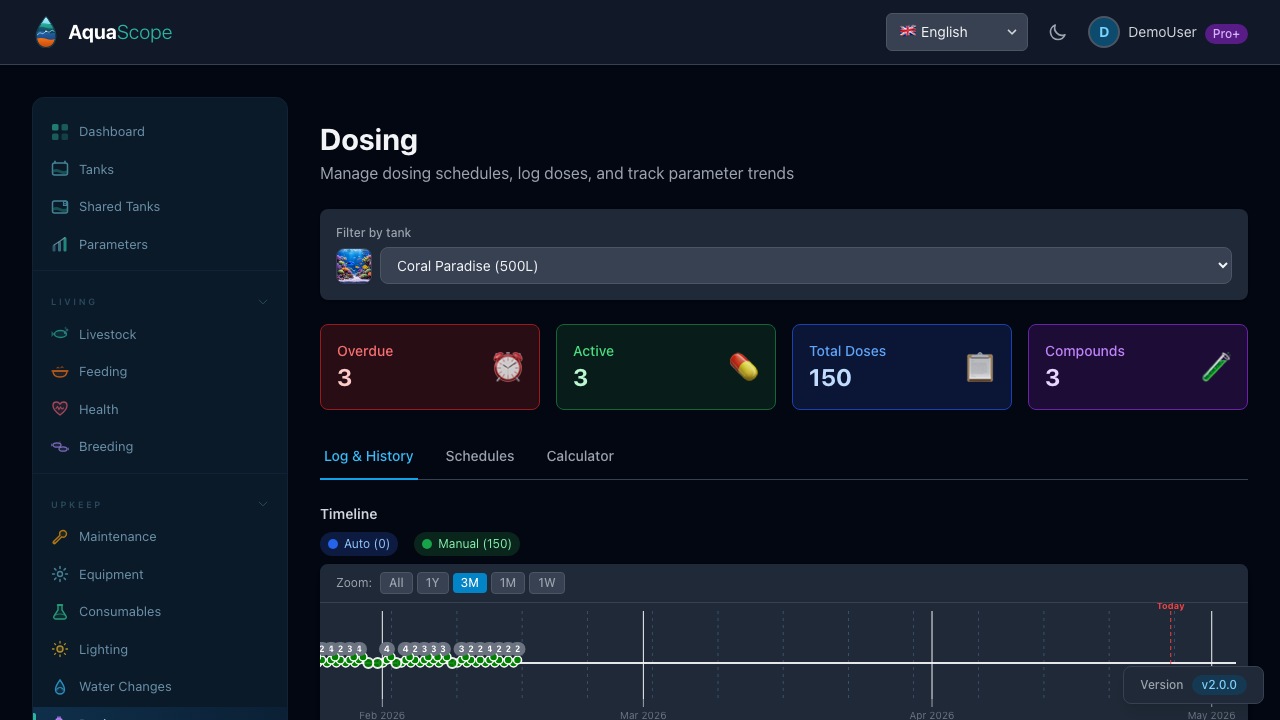Toggle the Manual (150) doses legend
This screenshot has height=720, width=1280.
tap(466, 544)
